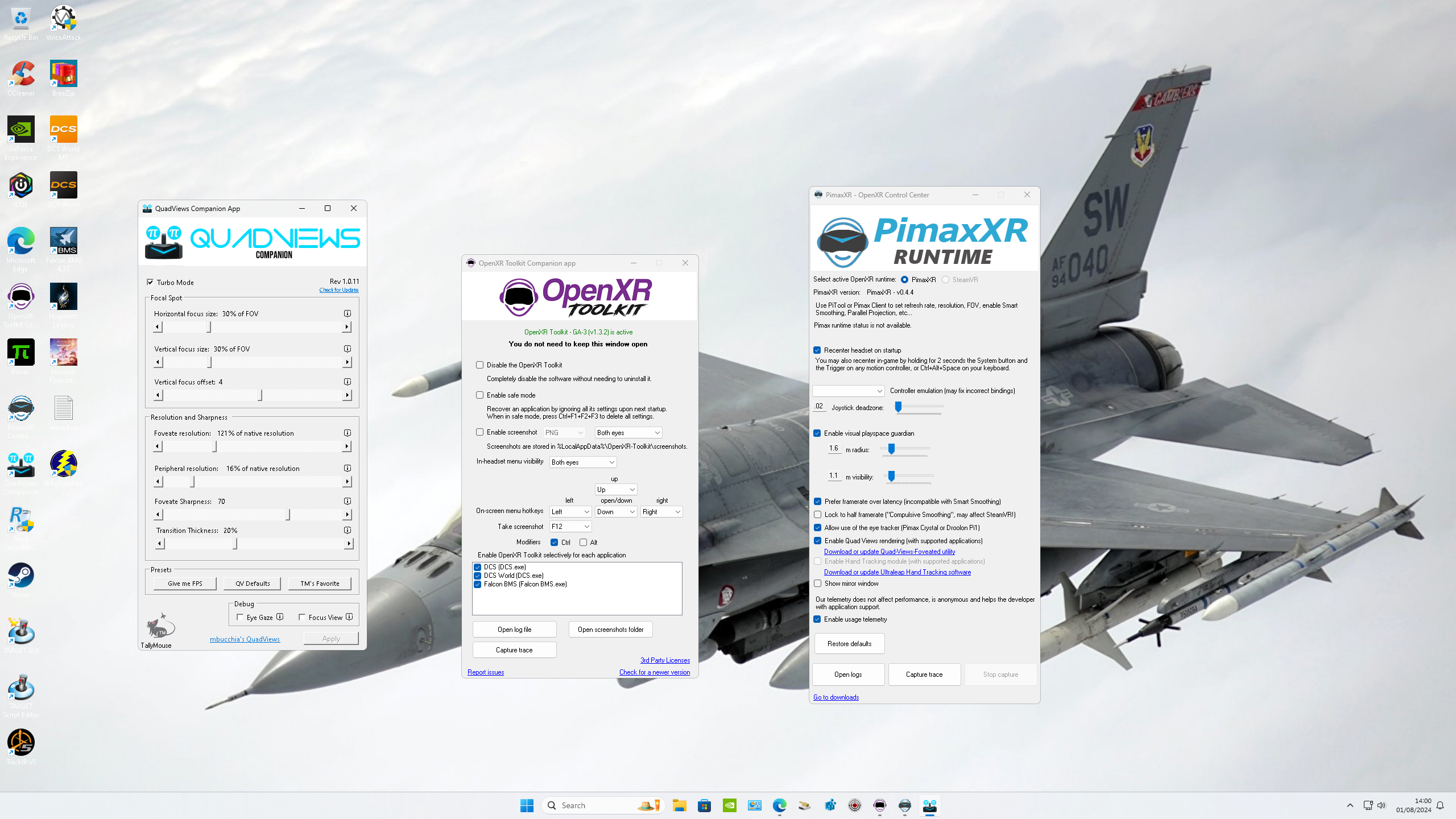Screen dimensions: 1456x819
Task: Open the Pimax desktop icon
Action: tap(21, 357)
